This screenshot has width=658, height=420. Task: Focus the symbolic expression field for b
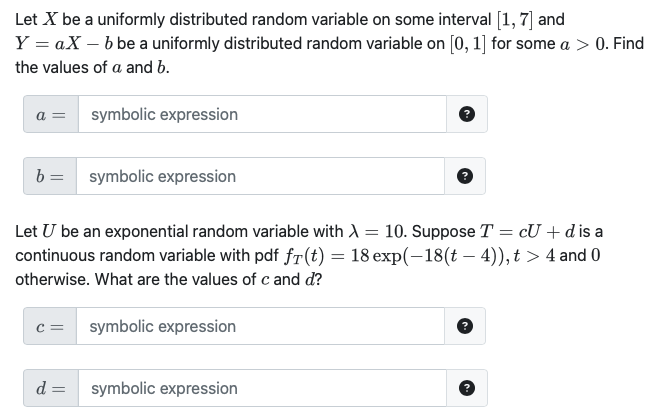click(x=260, y=176)
